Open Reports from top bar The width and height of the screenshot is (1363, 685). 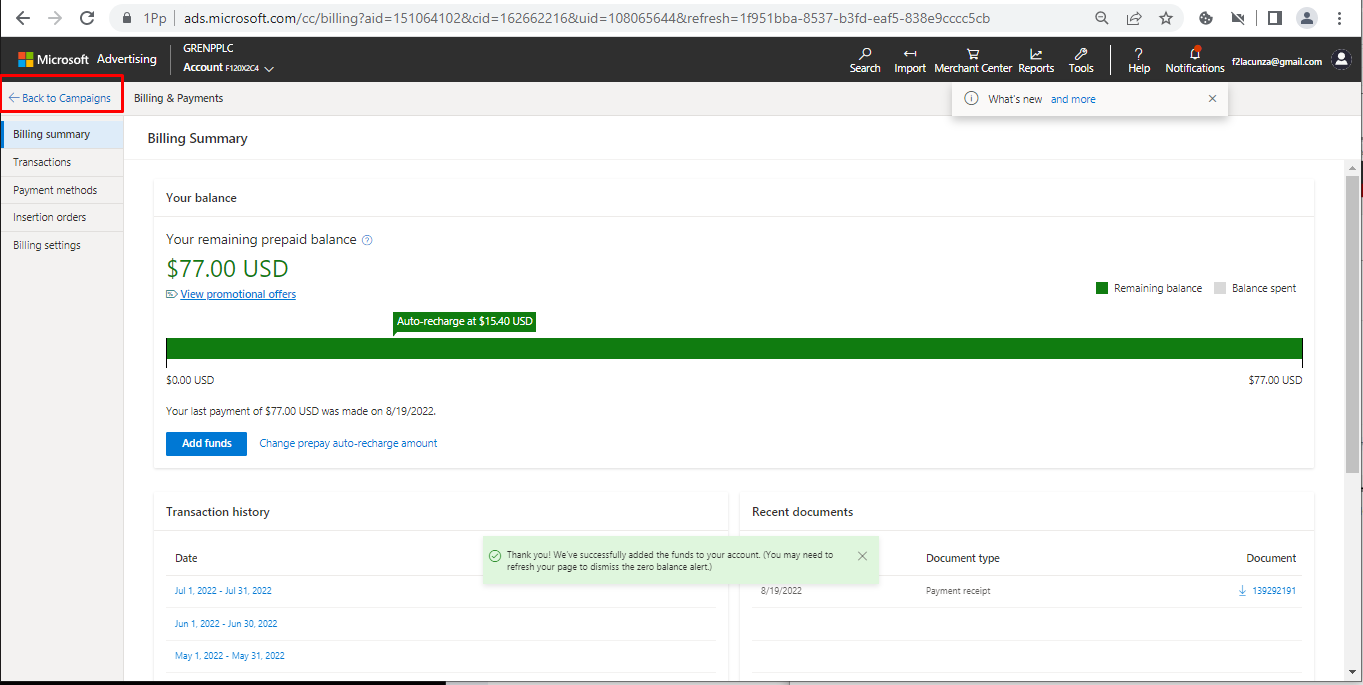pos(1036,60)
